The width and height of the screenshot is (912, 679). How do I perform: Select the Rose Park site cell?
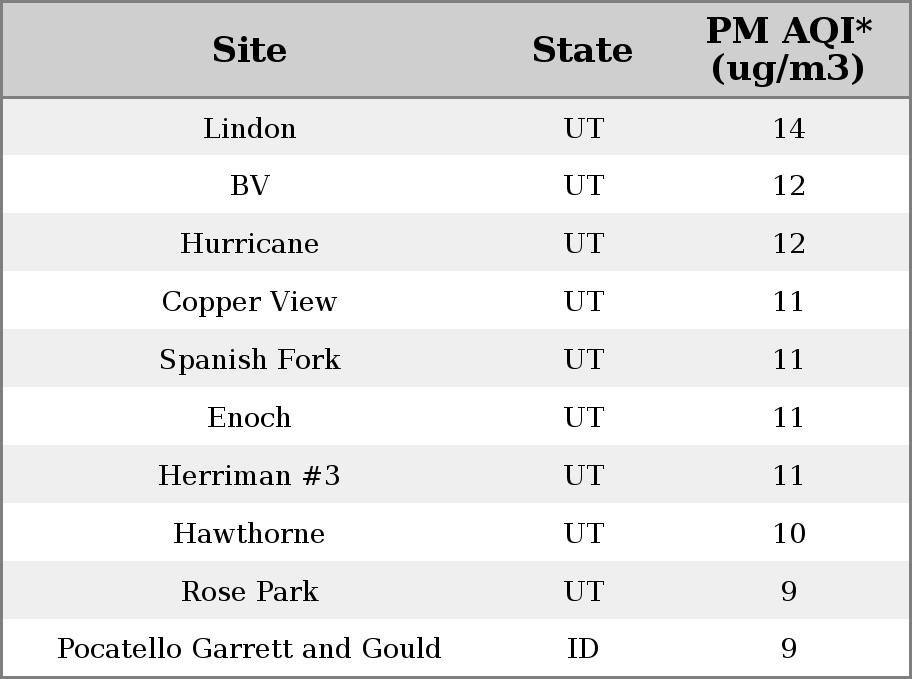(x=250, y=591)
